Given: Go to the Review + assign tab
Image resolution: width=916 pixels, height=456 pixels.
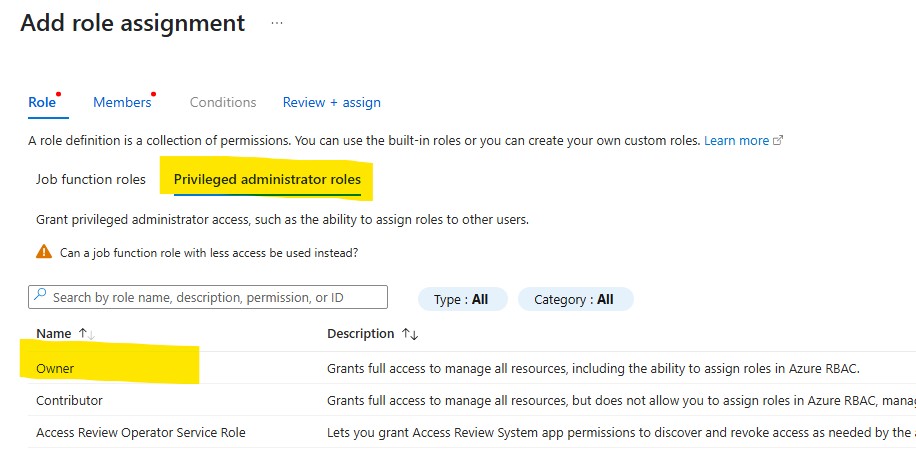Looking at the screenshot, I should pos(332,102).
